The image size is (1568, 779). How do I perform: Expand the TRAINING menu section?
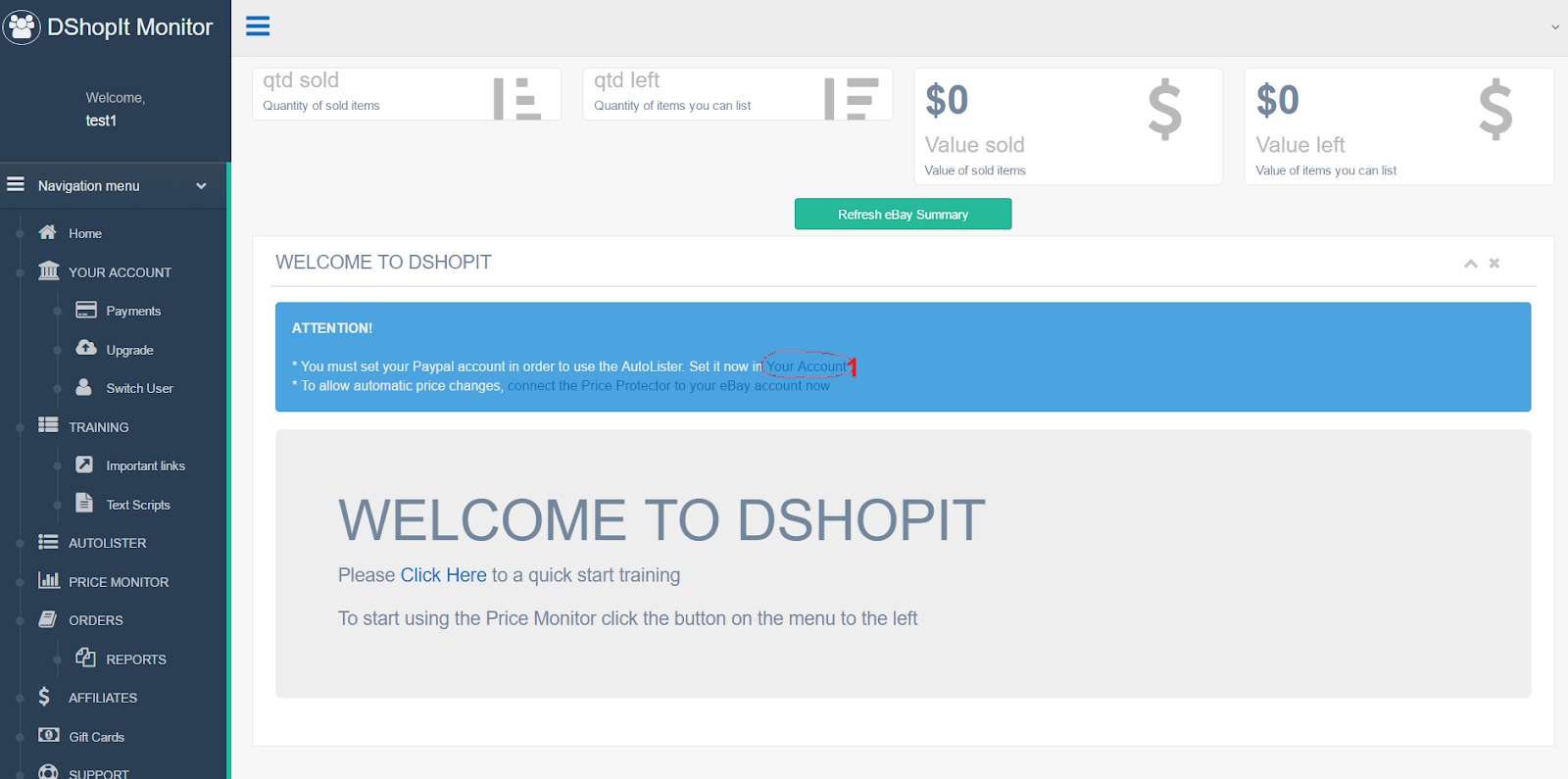(x=98, y=427)
